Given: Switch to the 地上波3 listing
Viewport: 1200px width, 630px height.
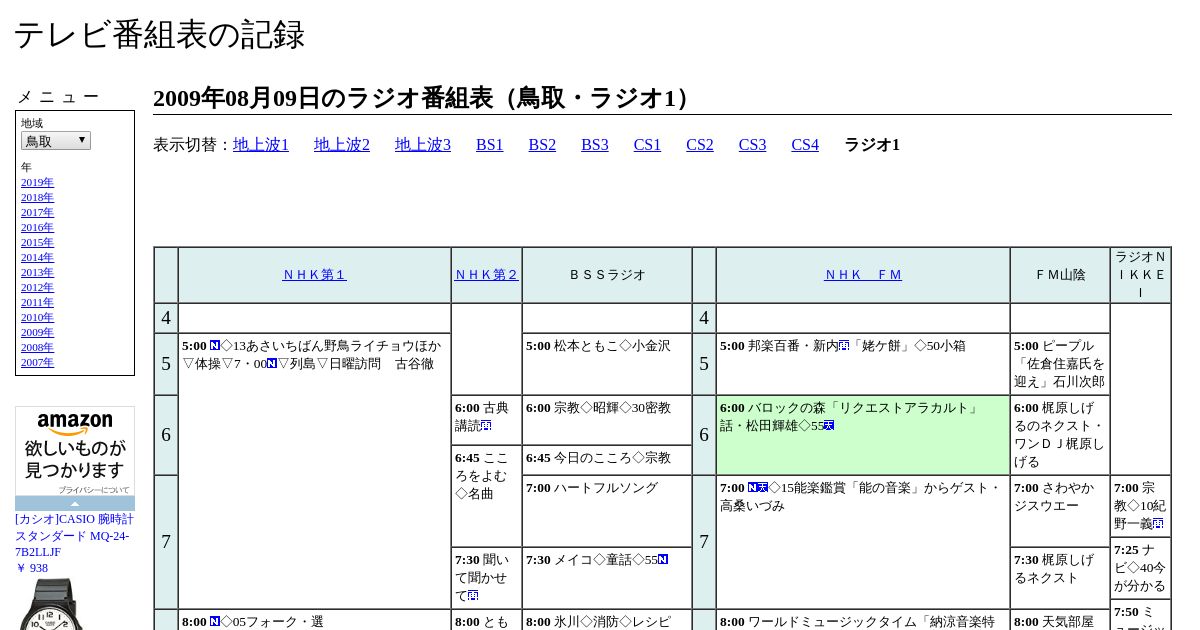Looking at the screenshot, I should coord(423,145).
